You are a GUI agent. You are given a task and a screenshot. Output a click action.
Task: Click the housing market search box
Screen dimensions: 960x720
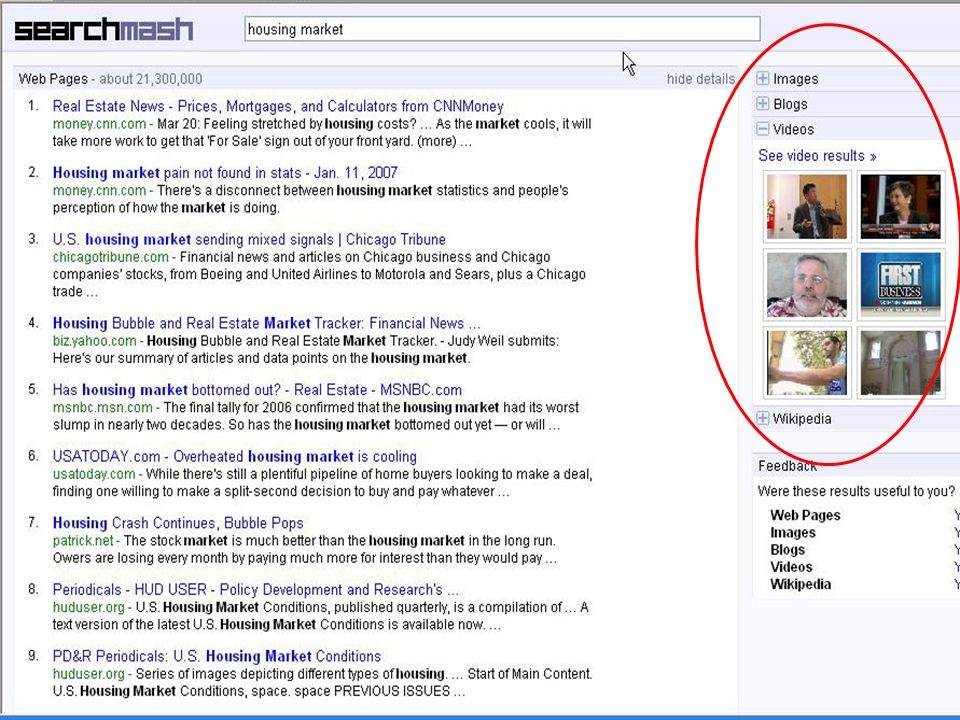(502, 29)
